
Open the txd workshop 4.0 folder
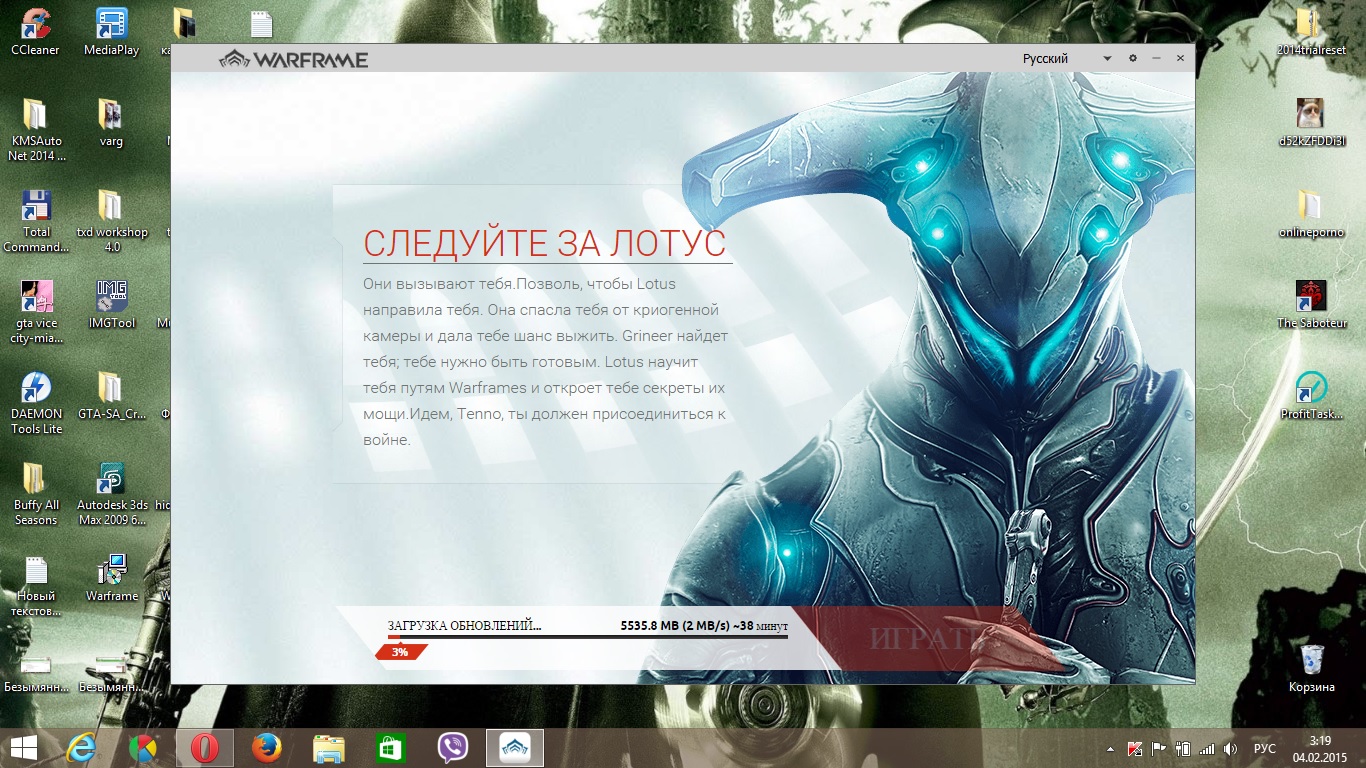[111, 221]
